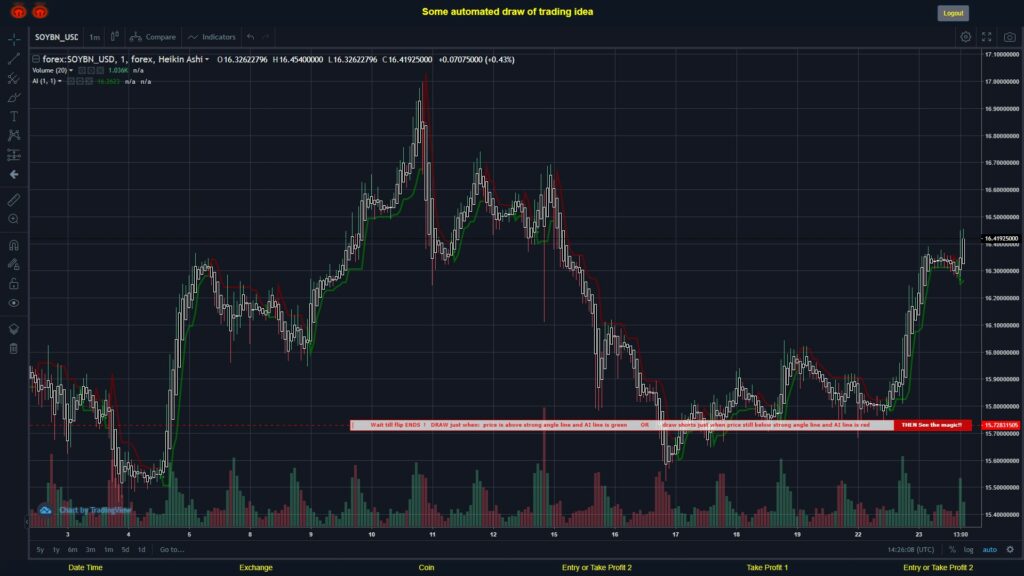This screenshot has height=576, width=1024.
Task: Activate the zoom in magnifier tool
Action: pyautogui.click(x=14, y=219)
